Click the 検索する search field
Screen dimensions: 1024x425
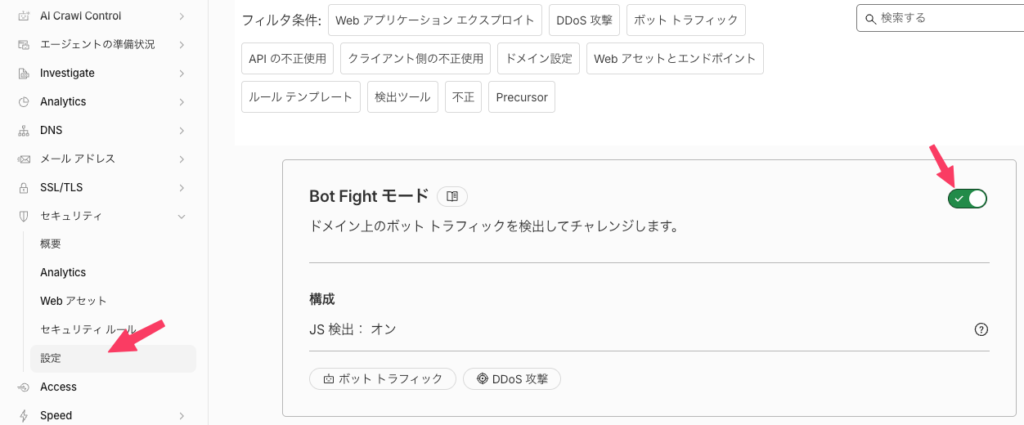point(940,18)
